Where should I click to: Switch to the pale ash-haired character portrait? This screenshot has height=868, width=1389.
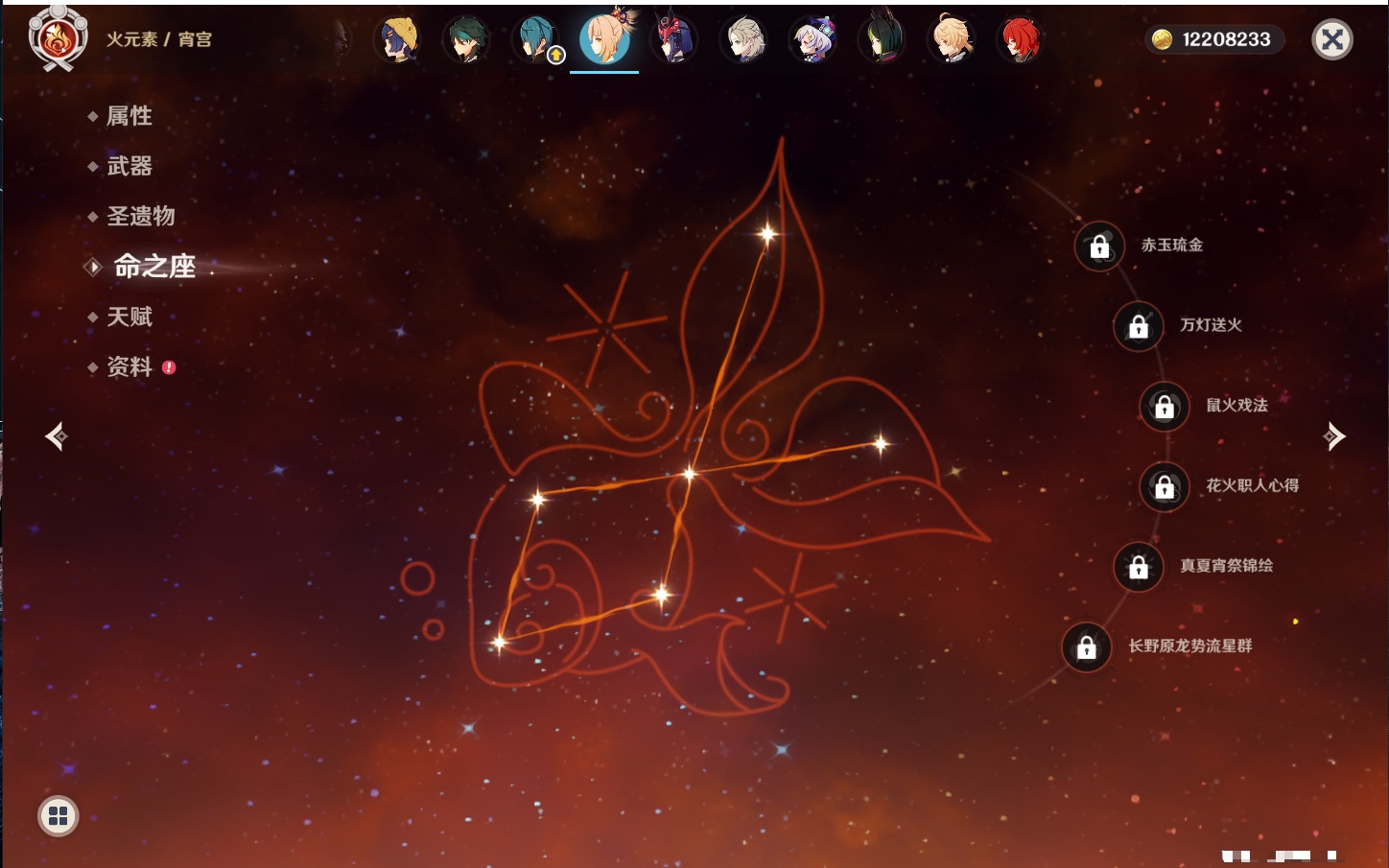[x=743, y=40]
